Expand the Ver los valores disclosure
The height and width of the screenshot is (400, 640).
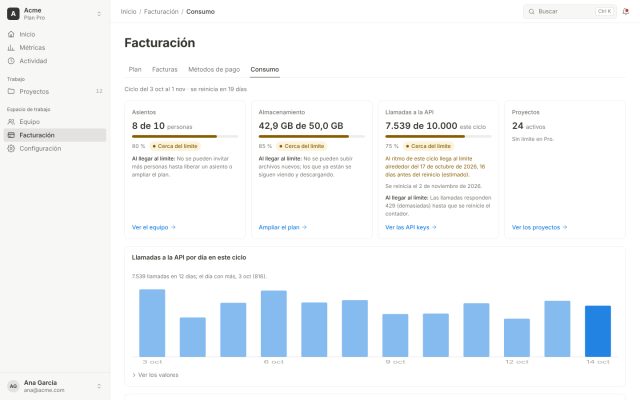[155, 375]
